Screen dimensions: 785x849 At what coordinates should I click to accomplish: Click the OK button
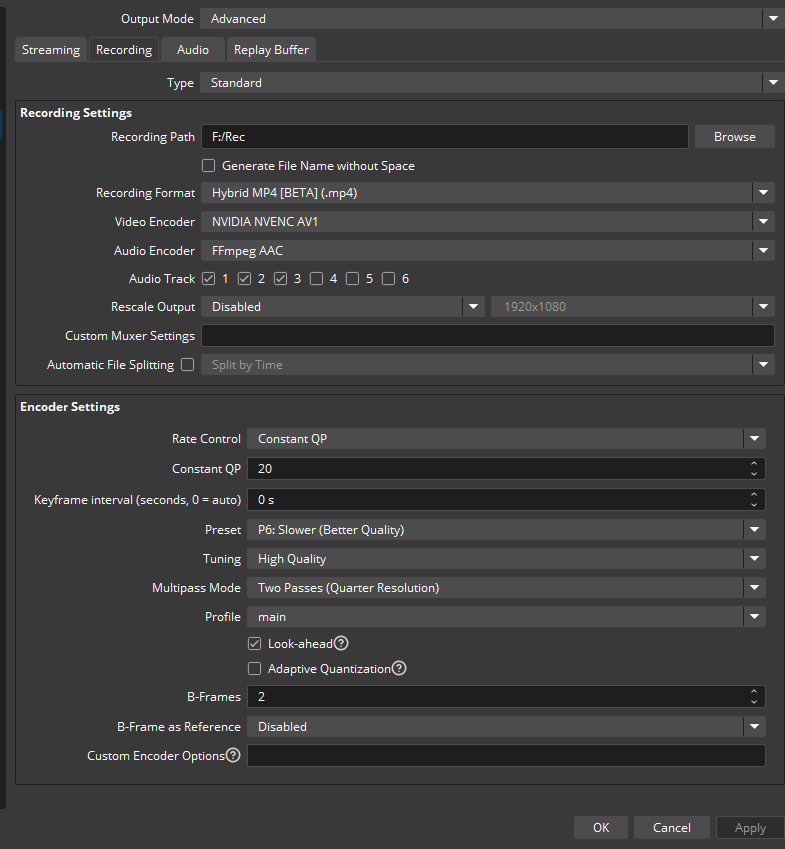click(x=601, y=827)
